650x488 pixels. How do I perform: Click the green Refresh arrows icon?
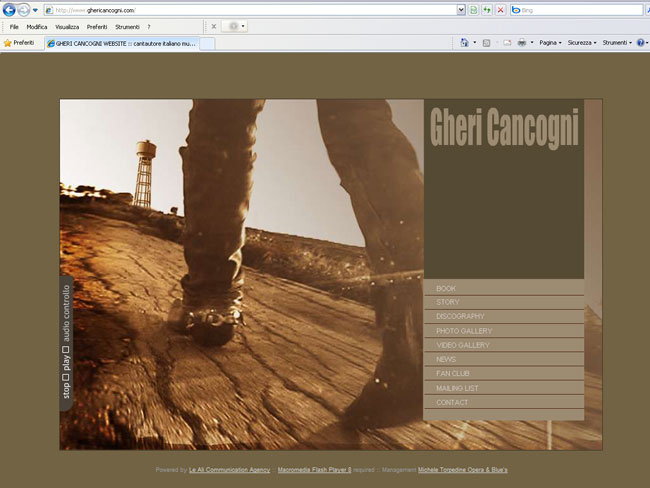487,10
